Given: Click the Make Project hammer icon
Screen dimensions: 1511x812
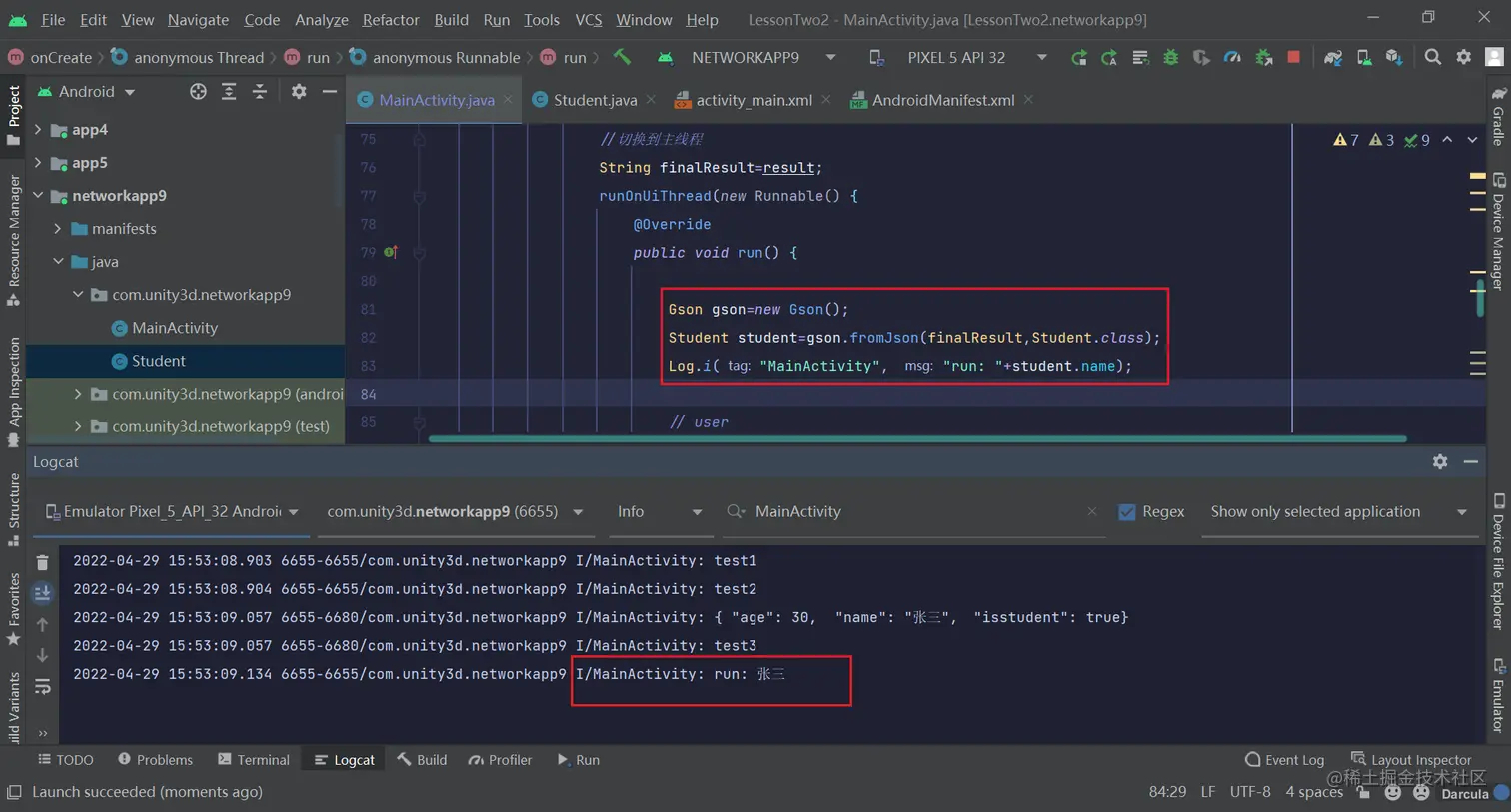Looking at the screenshot, I should click(x=622, y=57).
